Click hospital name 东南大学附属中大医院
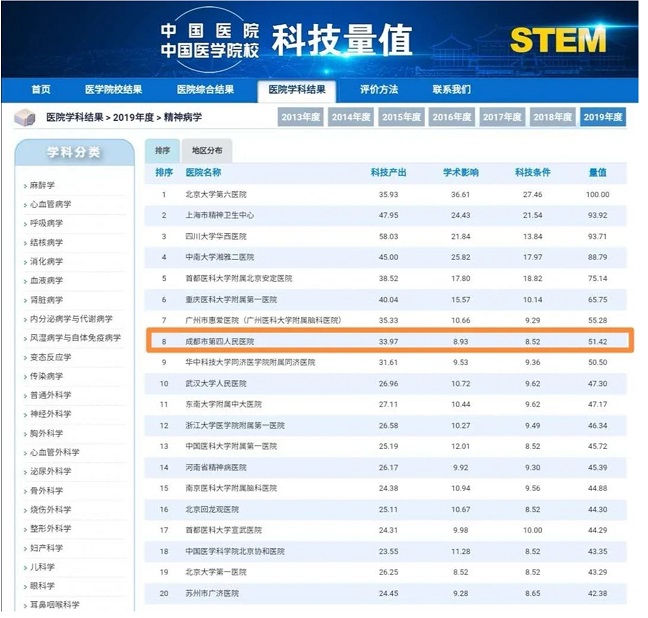The width and height of the screenshot is (648, 618). [223, 404]
